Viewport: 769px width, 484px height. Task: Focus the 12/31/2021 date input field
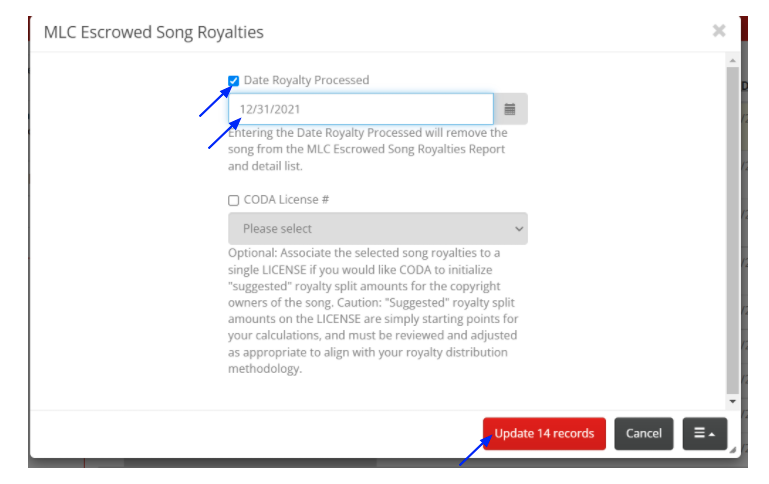(x=361, y=109)
